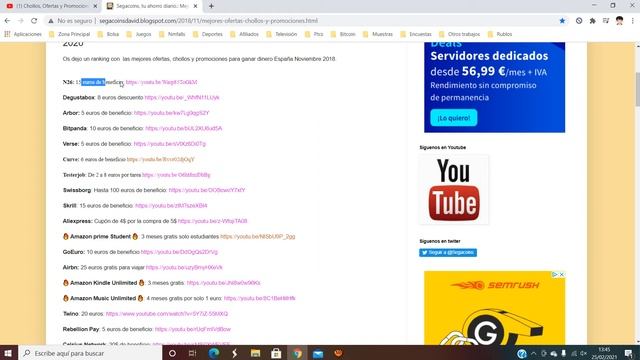Open Deportes bookmark folder
Image resolution: width=640 pixels, height=360 pixels.
pyautogui.click(x=208, y=34)
